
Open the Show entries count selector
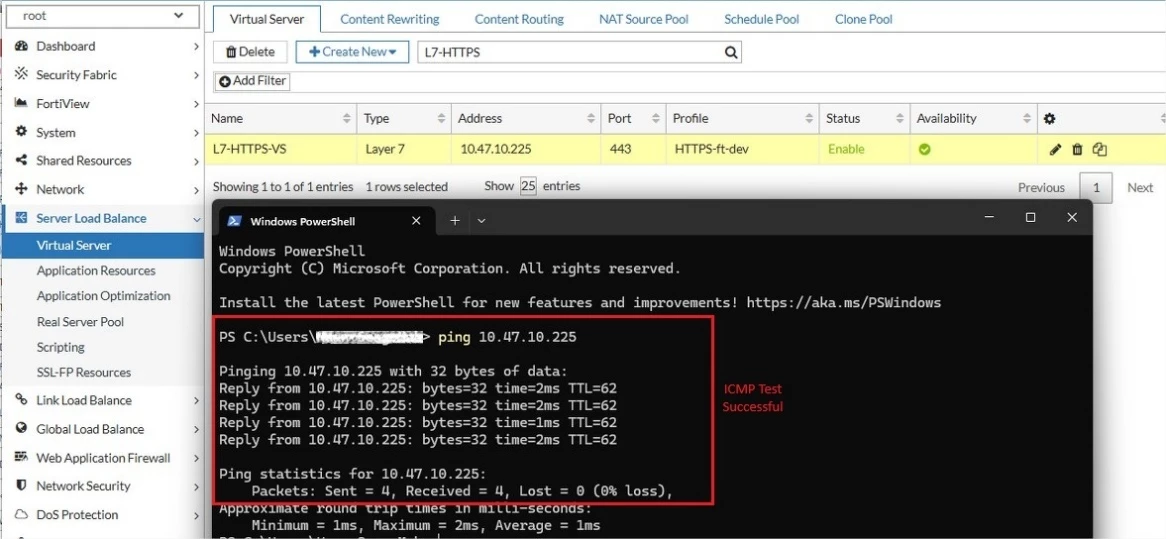point(528,186)
